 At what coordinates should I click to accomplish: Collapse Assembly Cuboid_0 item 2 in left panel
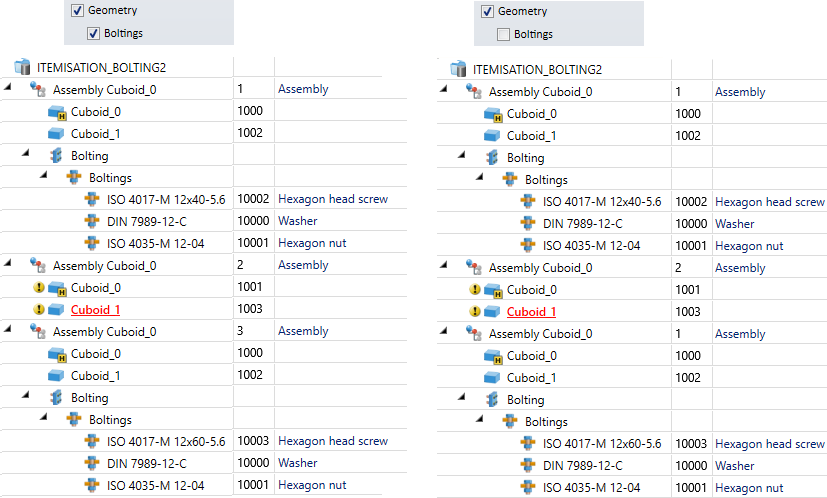click(x=9, y=265)
